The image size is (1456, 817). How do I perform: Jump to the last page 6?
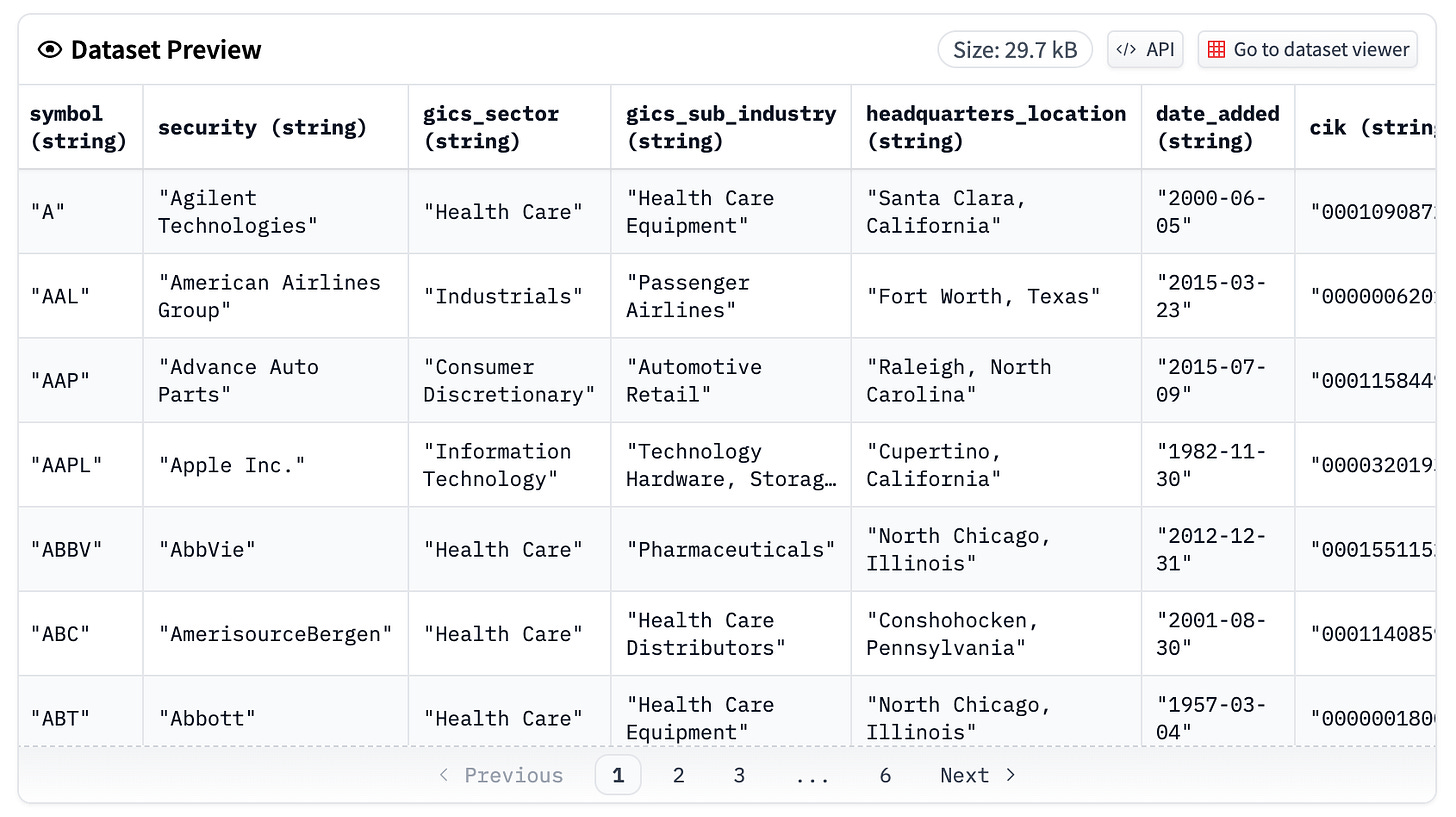[884, 775]
